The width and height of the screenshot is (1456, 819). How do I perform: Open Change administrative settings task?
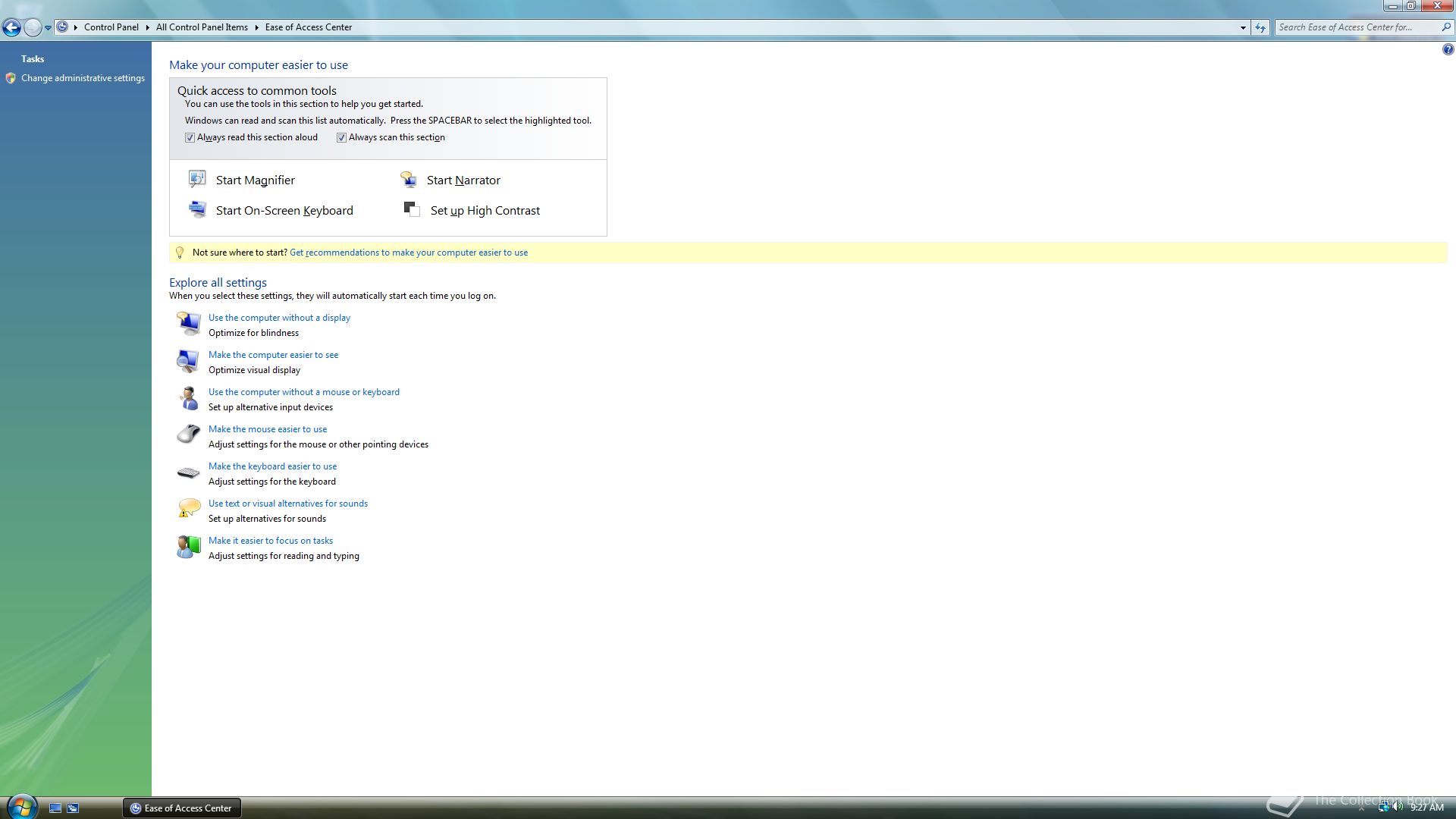pyautogui.click(x=83, y=78)
